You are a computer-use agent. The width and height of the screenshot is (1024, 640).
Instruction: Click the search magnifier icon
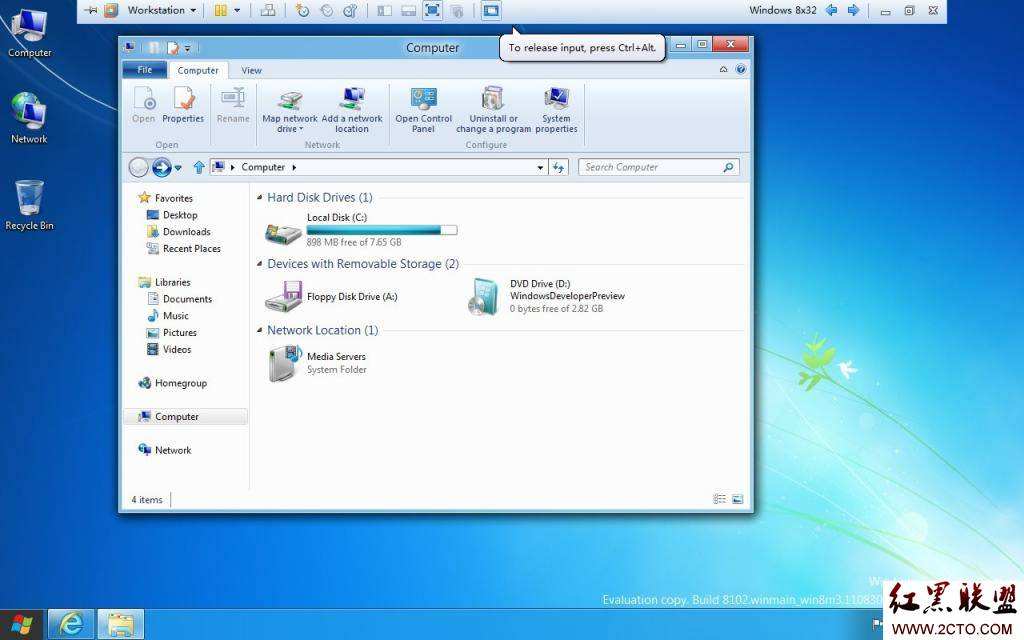point(728,167)
